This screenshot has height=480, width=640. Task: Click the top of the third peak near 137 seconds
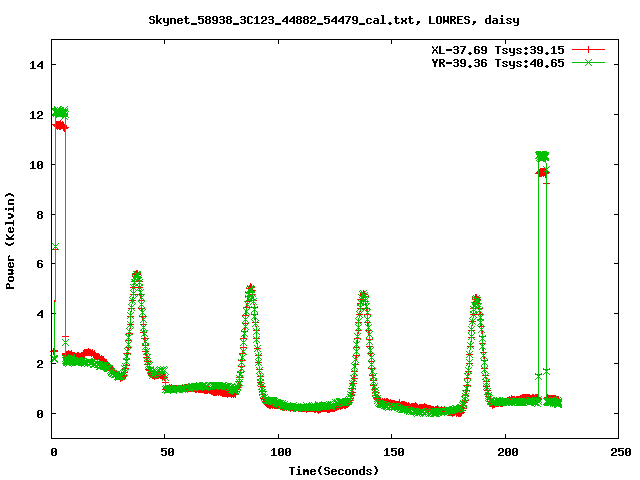coord(363,295)
